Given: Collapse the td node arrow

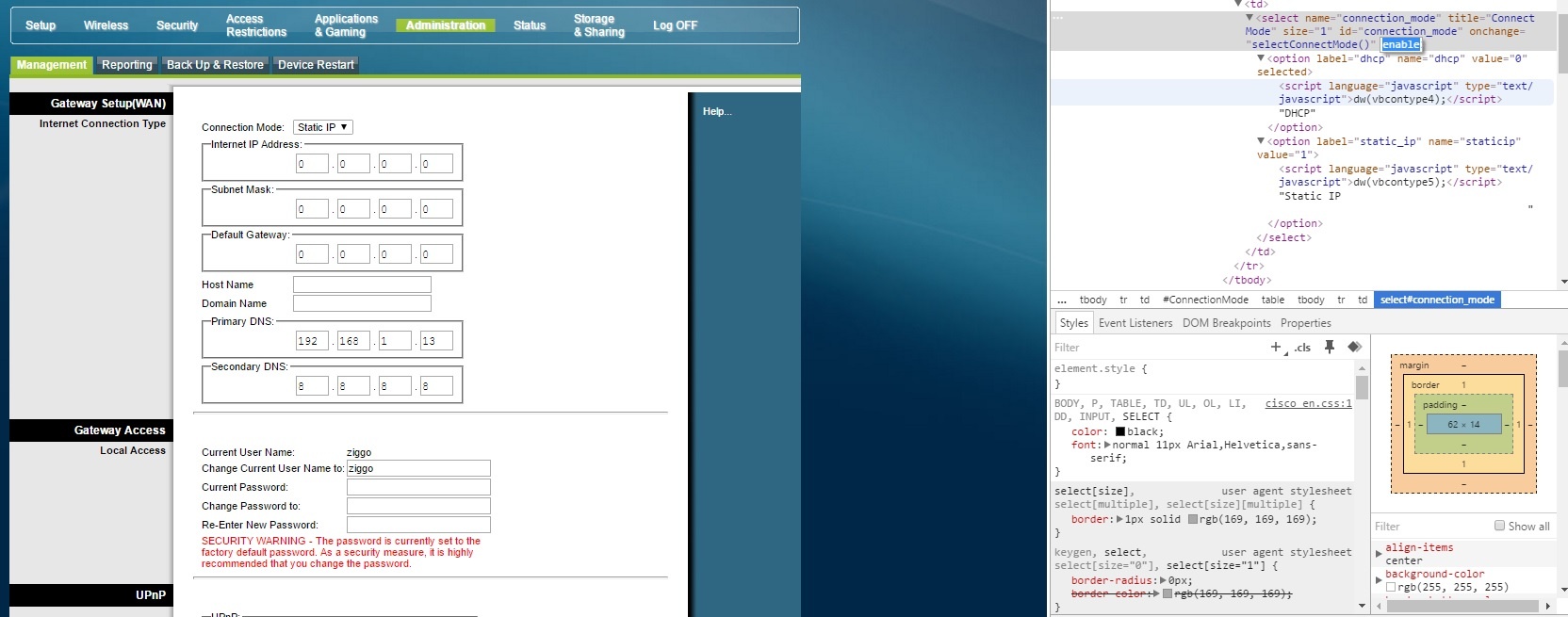Looking at the screenshot, I should [1238, 4].
